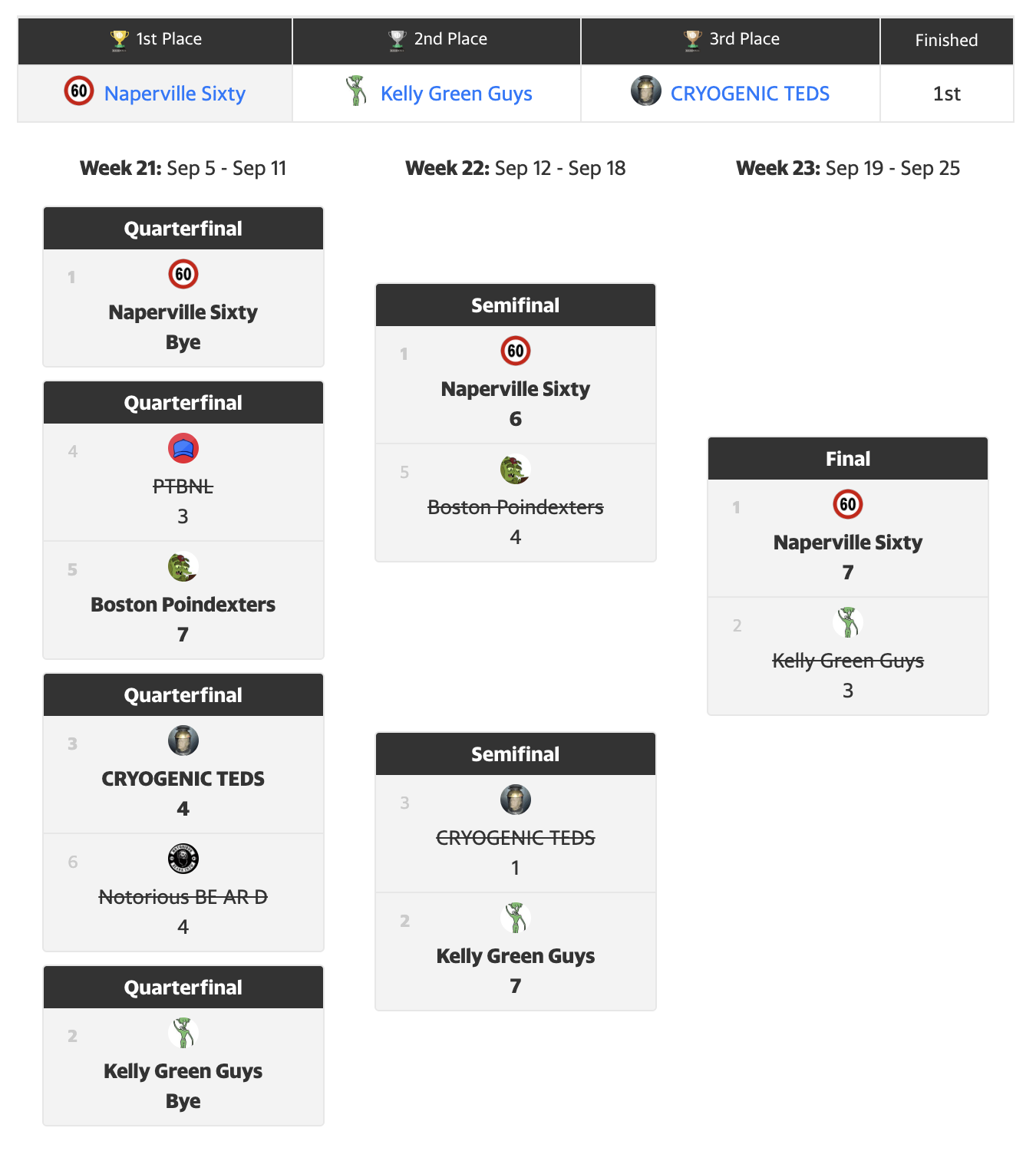Click Kelly Green Guys logo in Final
This screenshot has height=1151, width=1036.
pyautogui.click(x=848, y=622)
